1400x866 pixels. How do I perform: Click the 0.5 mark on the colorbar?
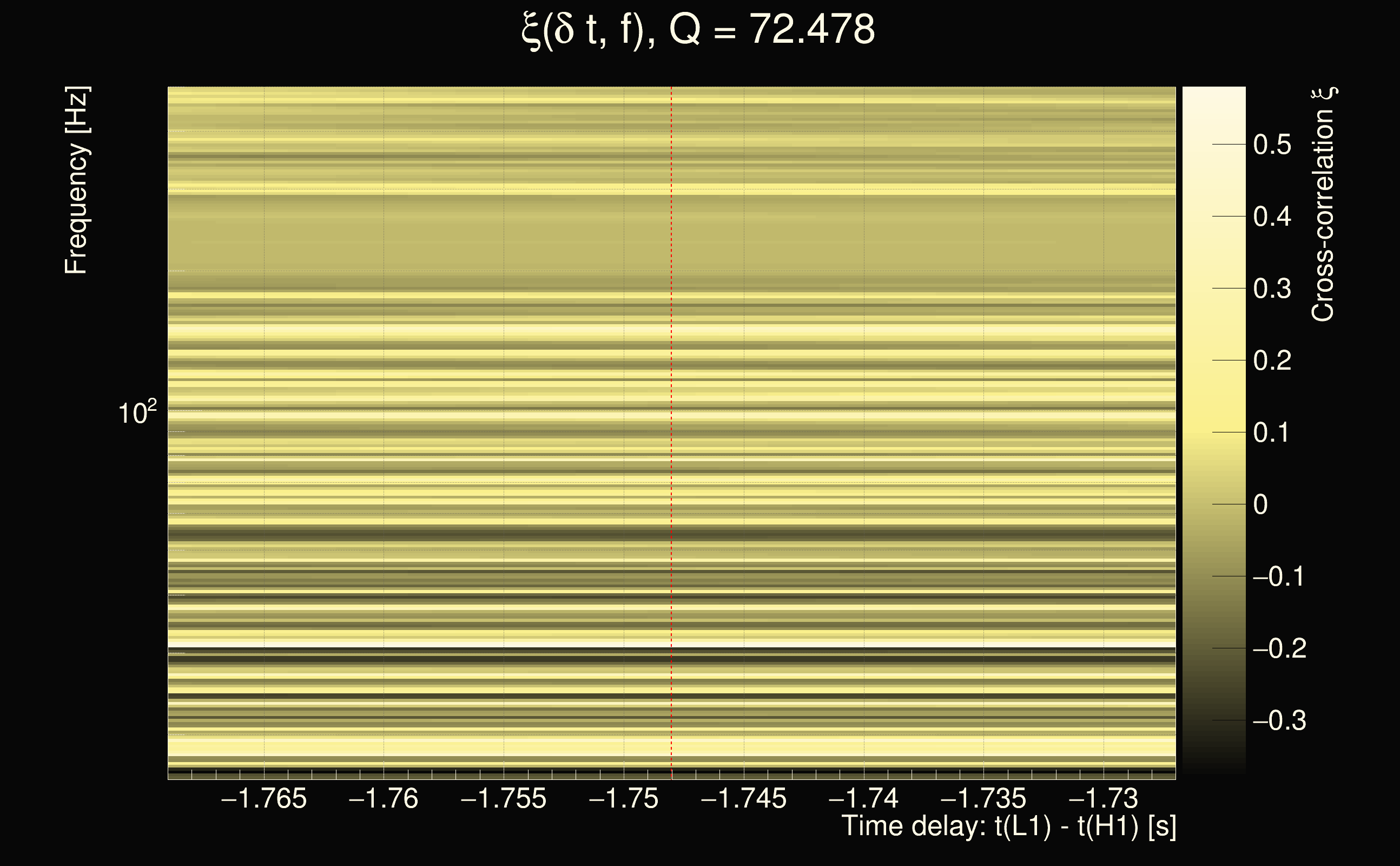click(x=1272, y=145)
